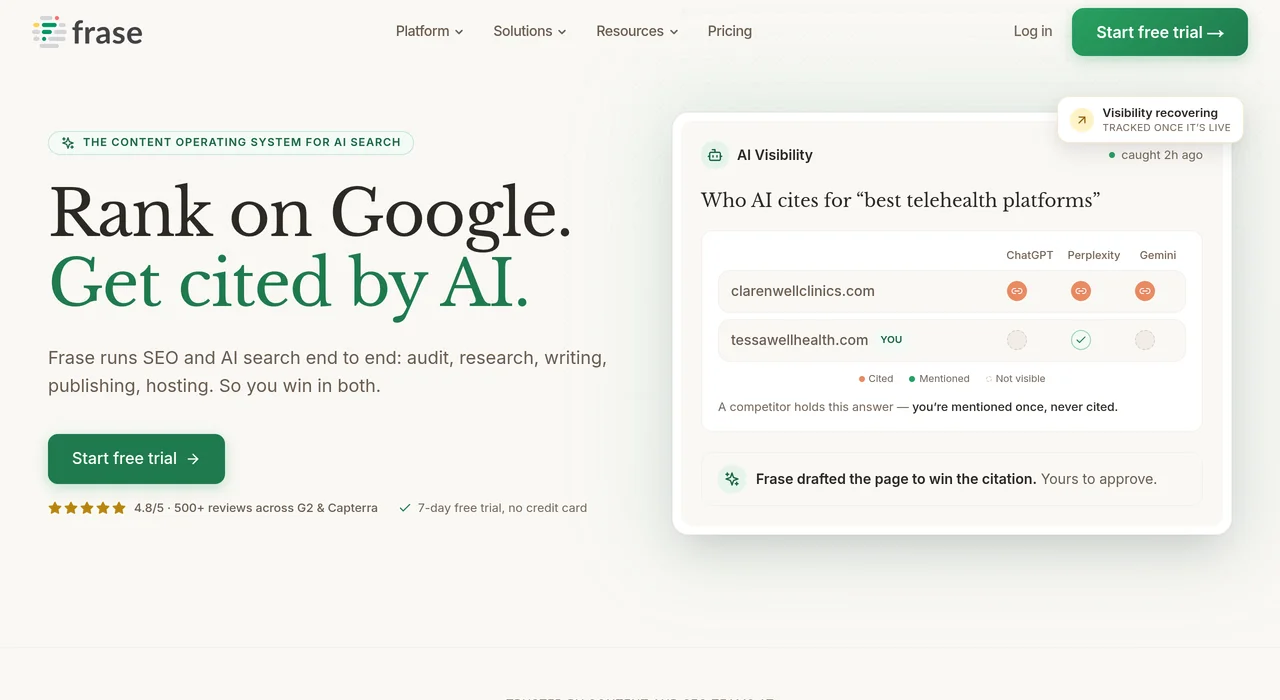This screenshot has height=700, width=1280.
Task: Click the Resources chevron arrow
Action: (674, 32)
